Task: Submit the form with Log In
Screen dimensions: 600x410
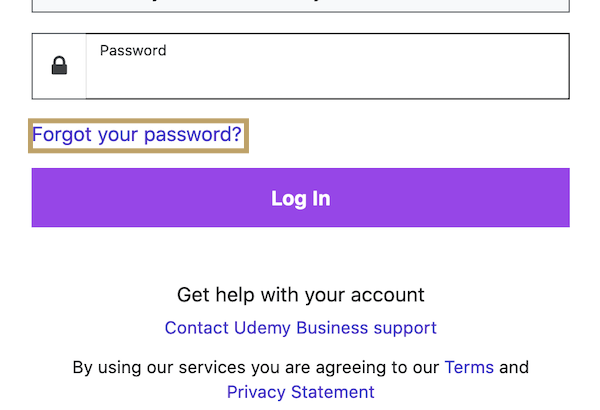Action: [x=300, y=198]
